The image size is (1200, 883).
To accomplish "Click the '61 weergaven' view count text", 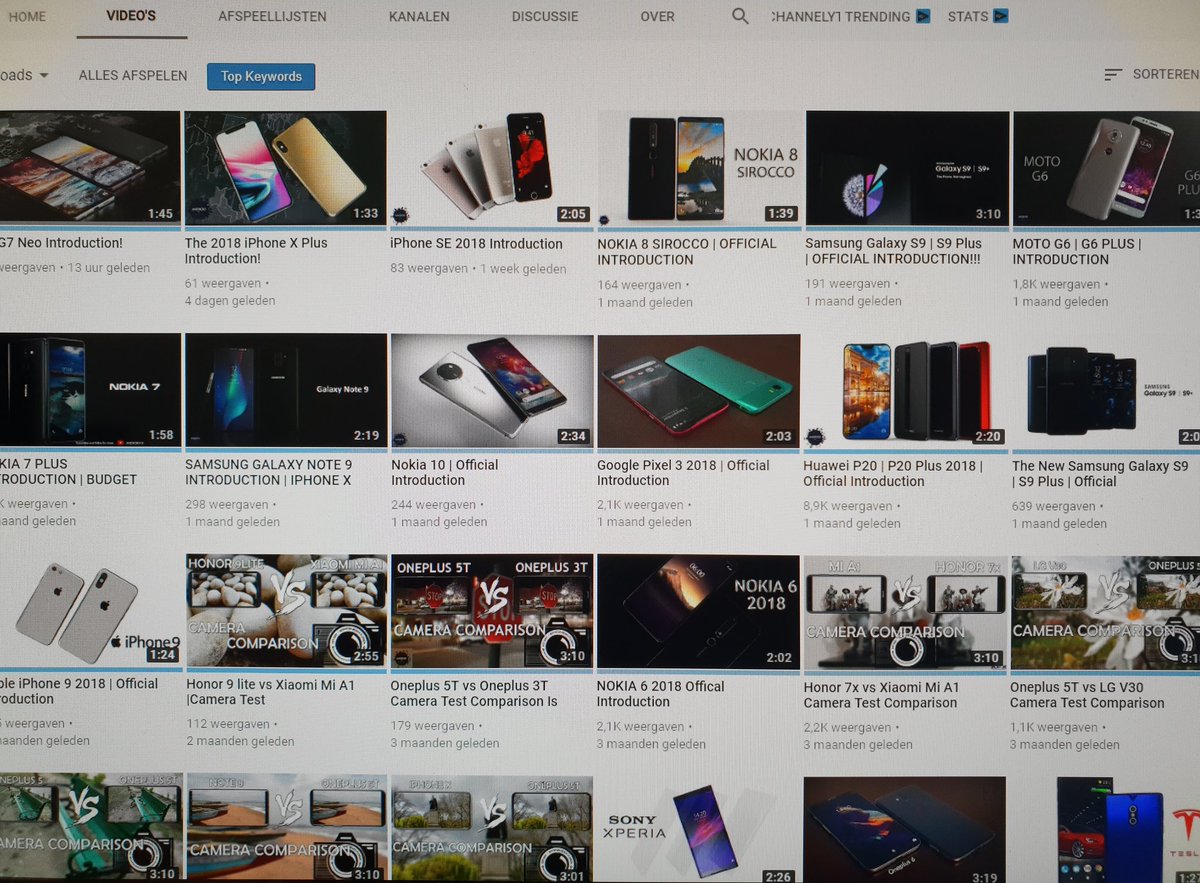I will (223, 284).
